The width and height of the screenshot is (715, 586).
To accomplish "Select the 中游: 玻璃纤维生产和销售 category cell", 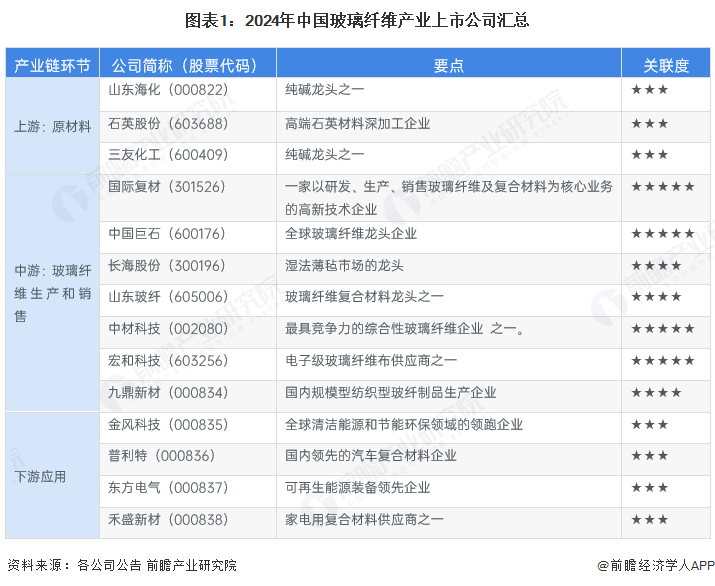I will 52,292.
